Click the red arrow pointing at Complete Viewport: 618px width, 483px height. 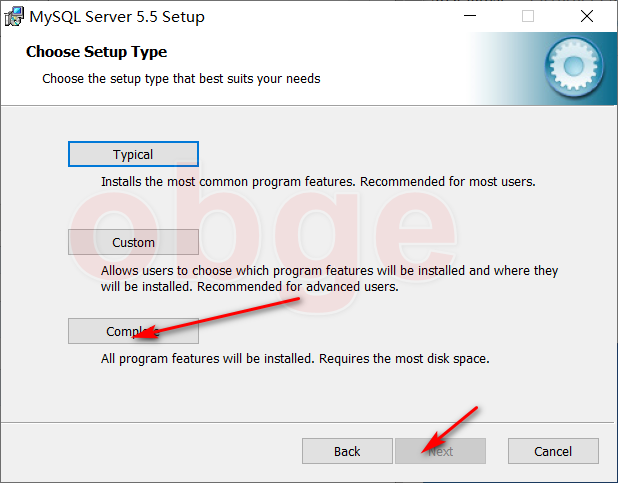coord(218,318)
